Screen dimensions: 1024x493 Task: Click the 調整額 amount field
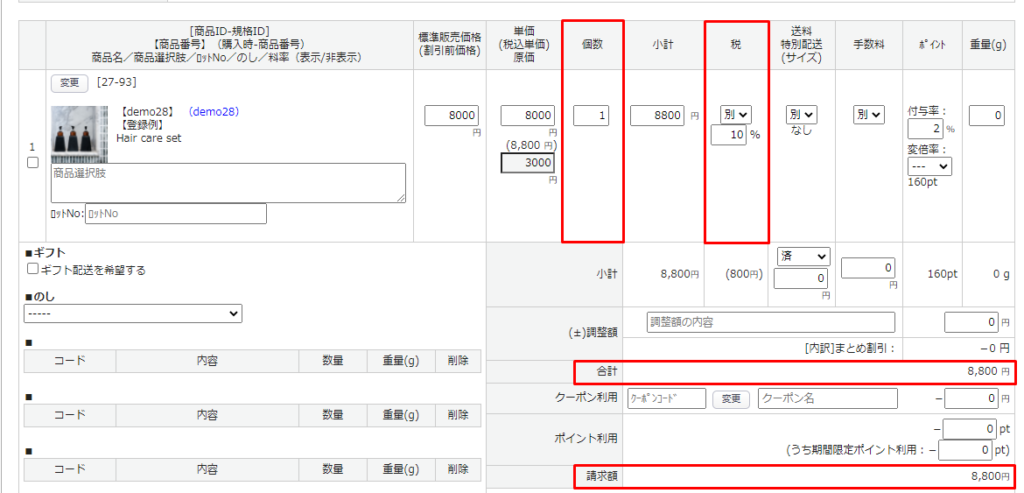pyautogui.click(x=971, y=322)
